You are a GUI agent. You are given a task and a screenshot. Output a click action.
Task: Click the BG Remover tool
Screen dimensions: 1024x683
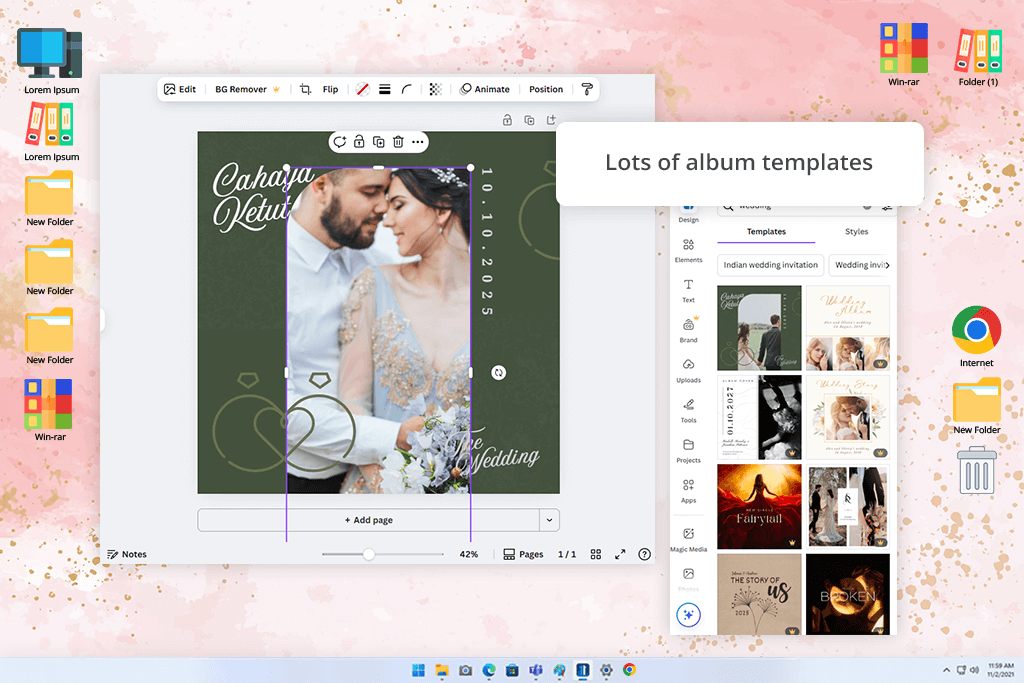[248, 89]
